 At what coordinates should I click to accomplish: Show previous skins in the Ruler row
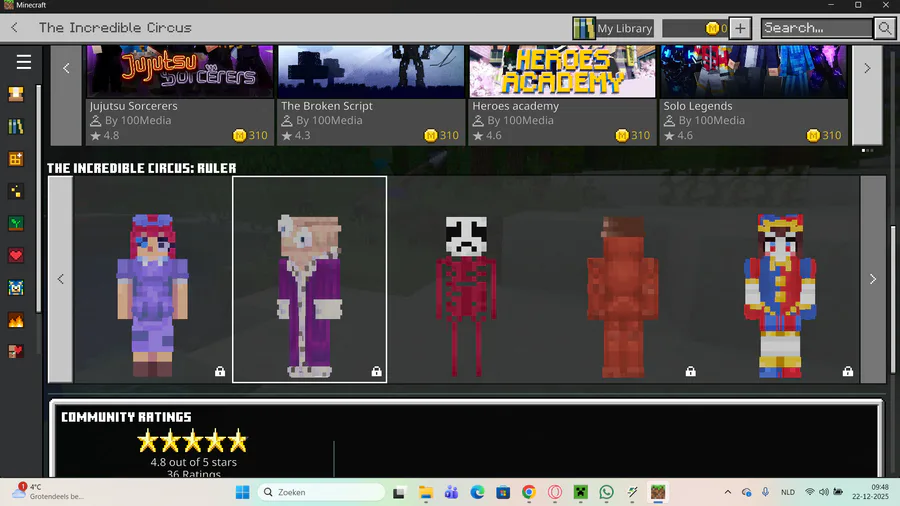60,279
